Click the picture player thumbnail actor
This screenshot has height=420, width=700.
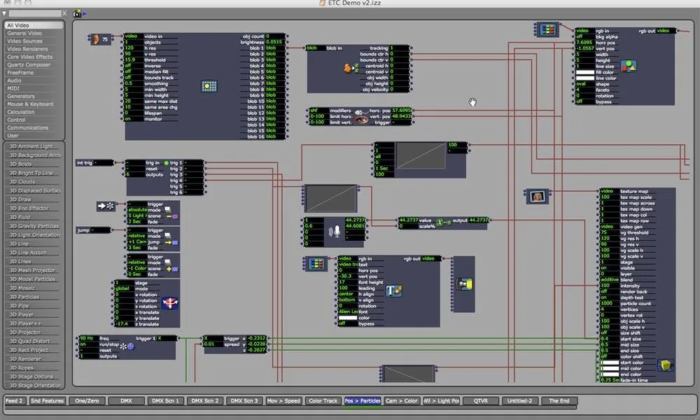coord(539,195)
